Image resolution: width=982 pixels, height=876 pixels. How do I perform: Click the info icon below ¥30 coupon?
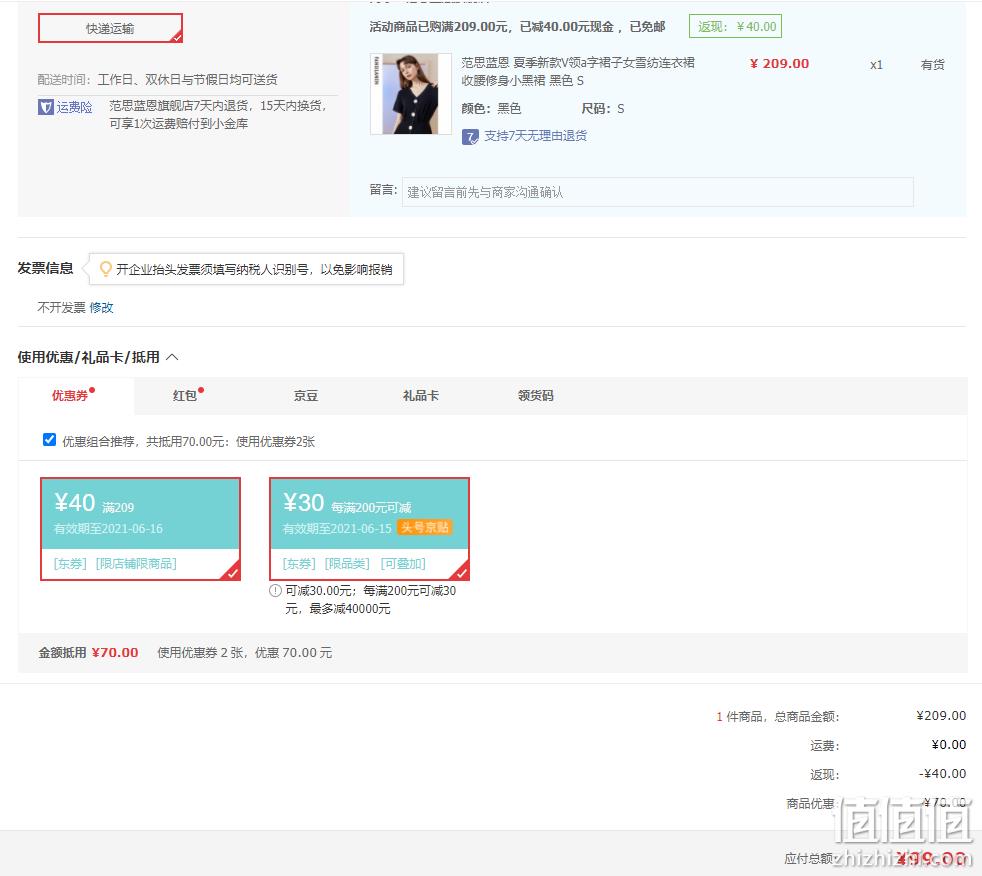(x=276, y=590)
